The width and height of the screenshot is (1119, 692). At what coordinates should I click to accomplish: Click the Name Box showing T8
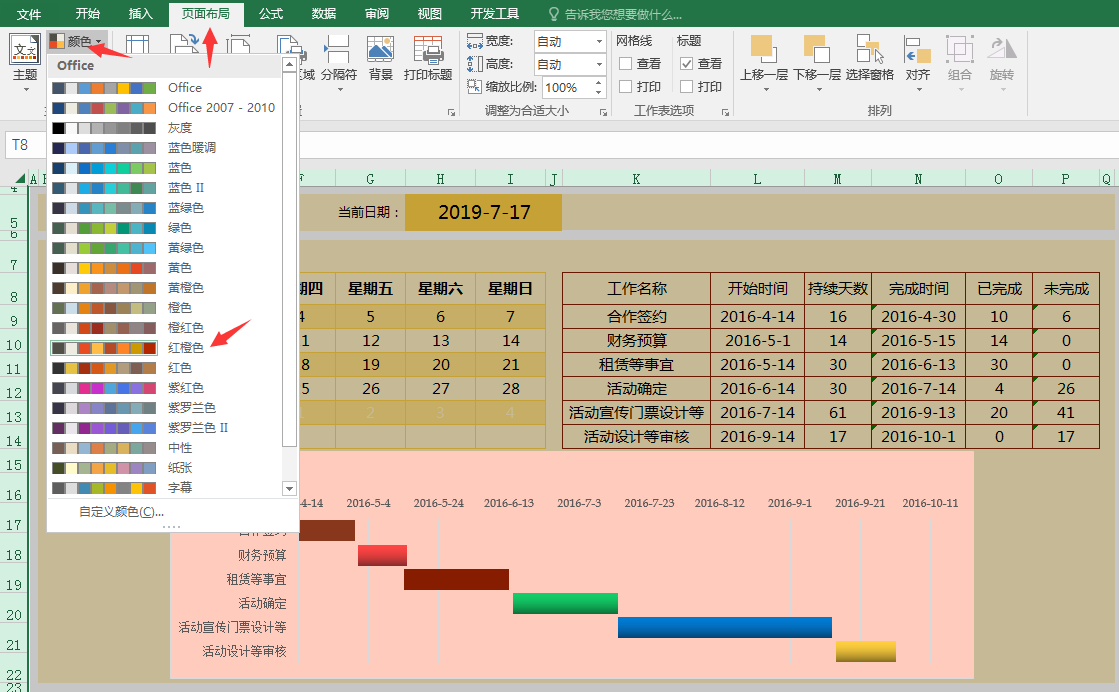coord(25,145)
